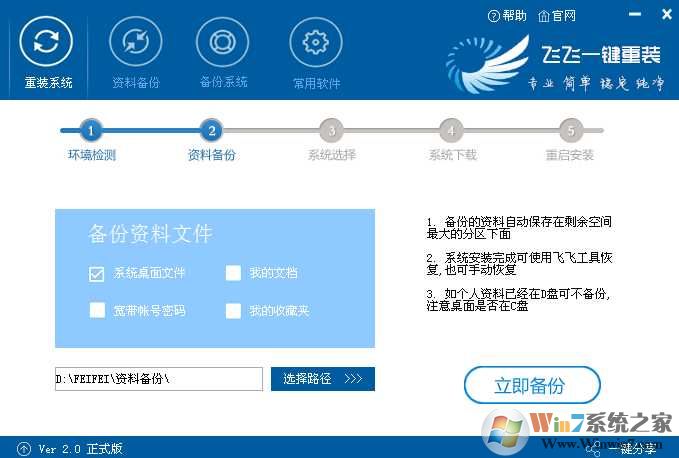This screenshot has width=679, height=458.
Task: Click the backup path text field
Action: coord(159,379)
